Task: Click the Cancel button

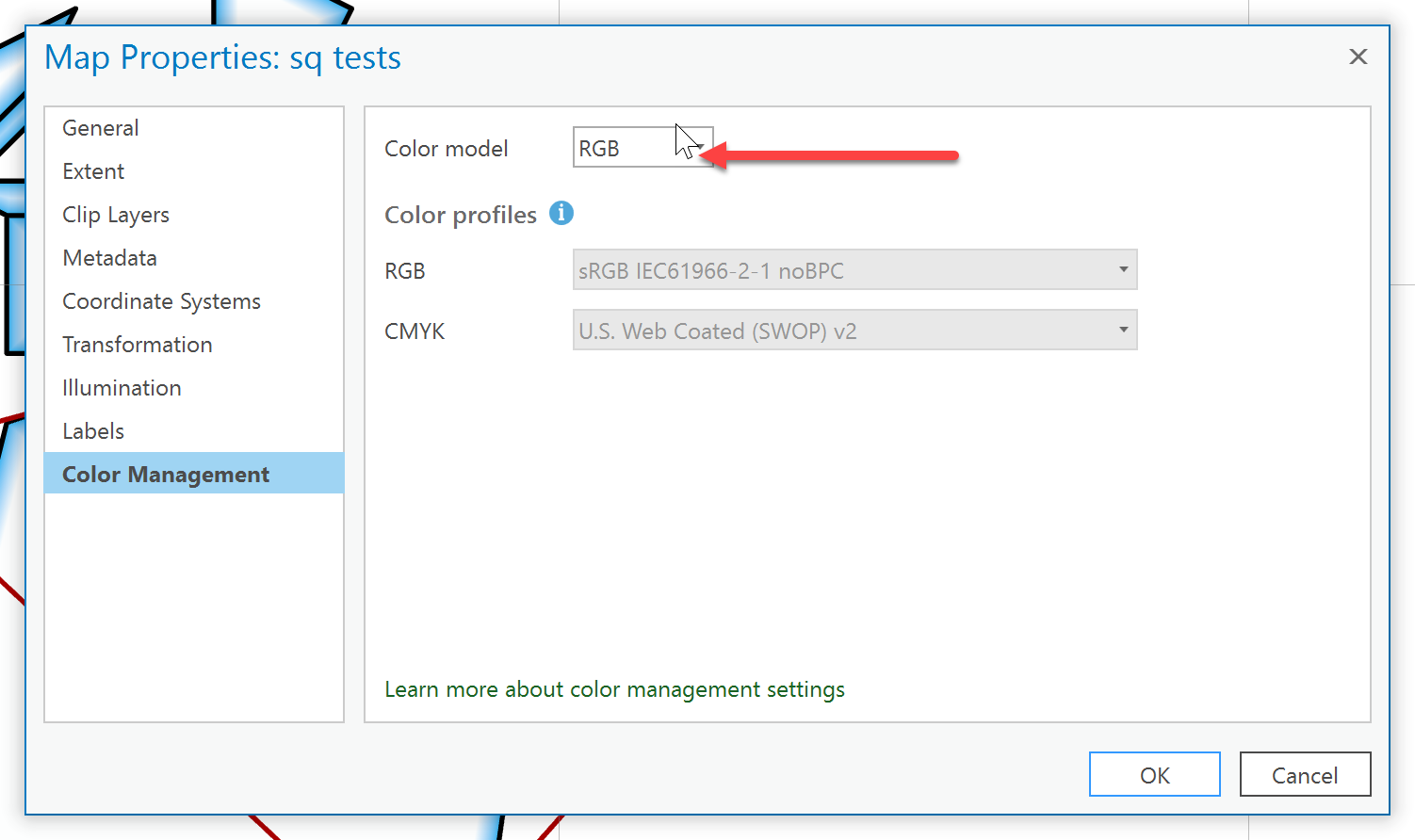Action: point(1305,774)
